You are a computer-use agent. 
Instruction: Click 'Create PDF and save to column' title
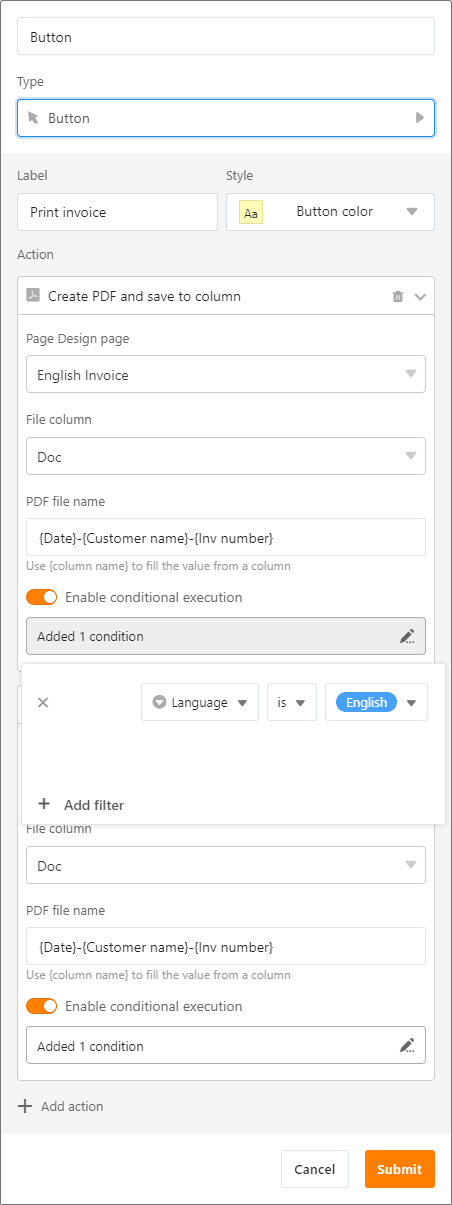point(144,297)
